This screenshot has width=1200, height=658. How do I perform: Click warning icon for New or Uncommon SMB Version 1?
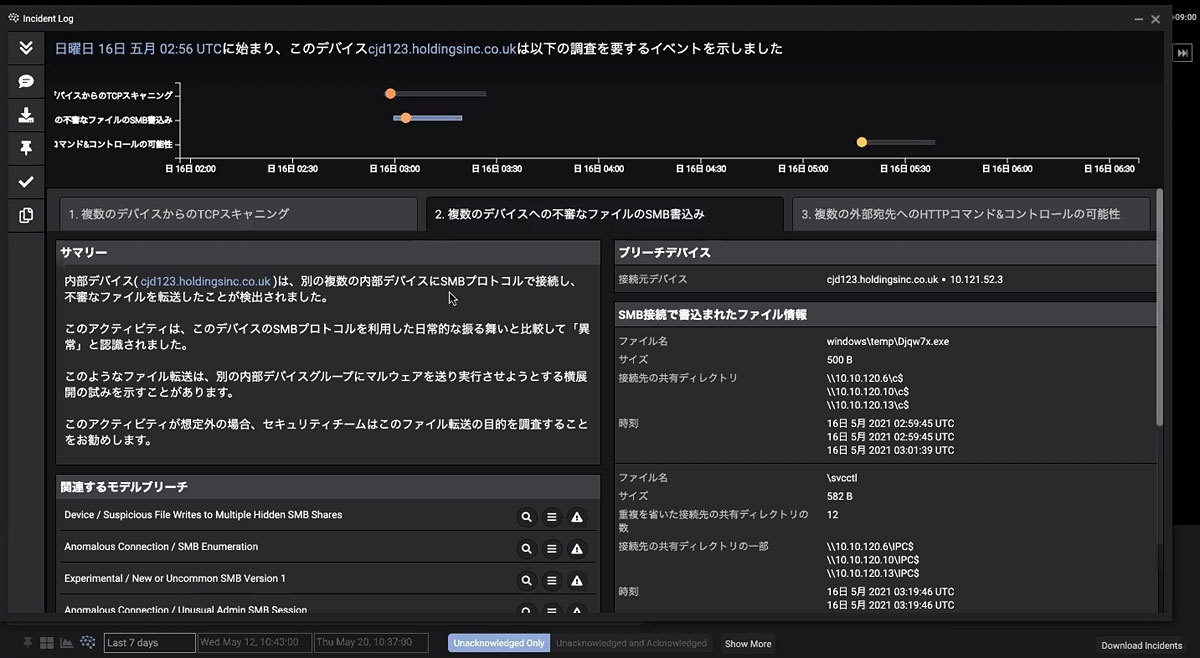coord(577,581)
